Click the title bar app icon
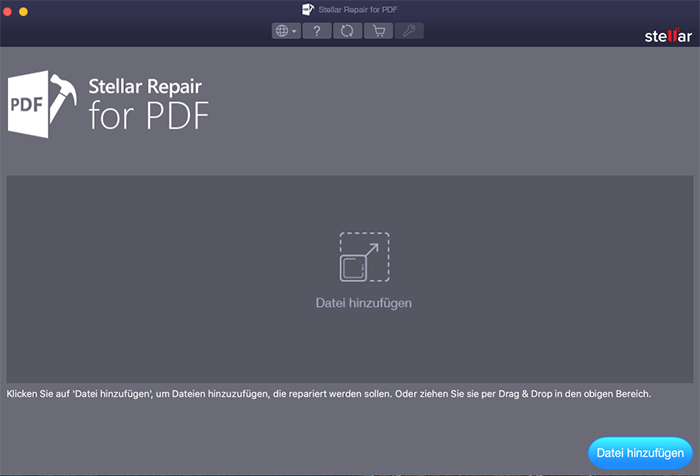The image size is (700, 476). [308, 9]
